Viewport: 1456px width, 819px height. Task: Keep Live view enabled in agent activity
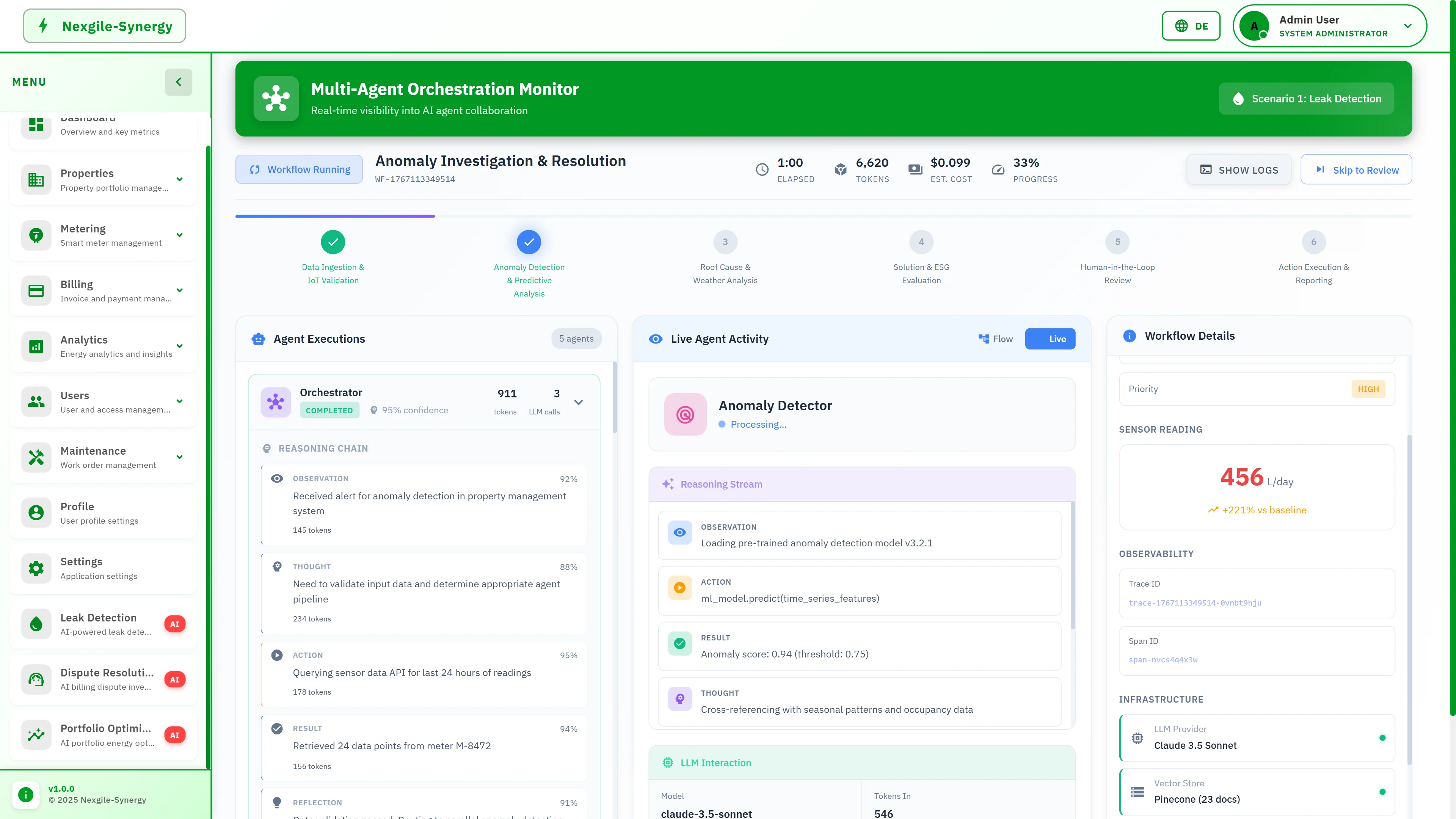pyautogui.click(x=1050, y=339)
